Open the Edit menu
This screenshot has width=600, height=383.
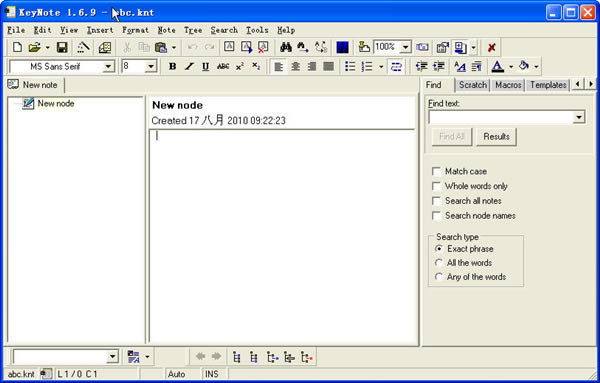(x=42, y=30)
